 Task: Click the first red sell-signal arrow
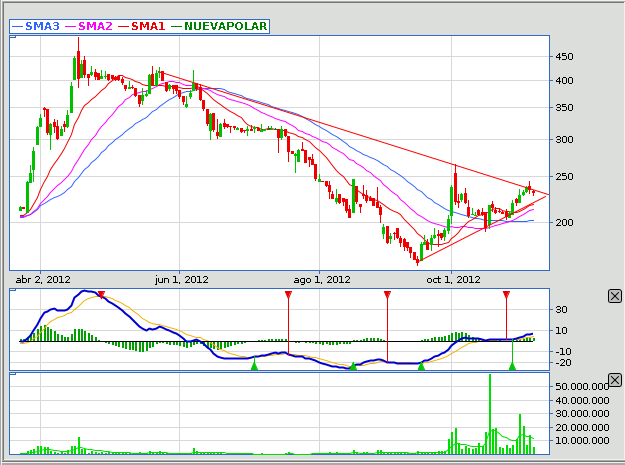click(101, 295)
